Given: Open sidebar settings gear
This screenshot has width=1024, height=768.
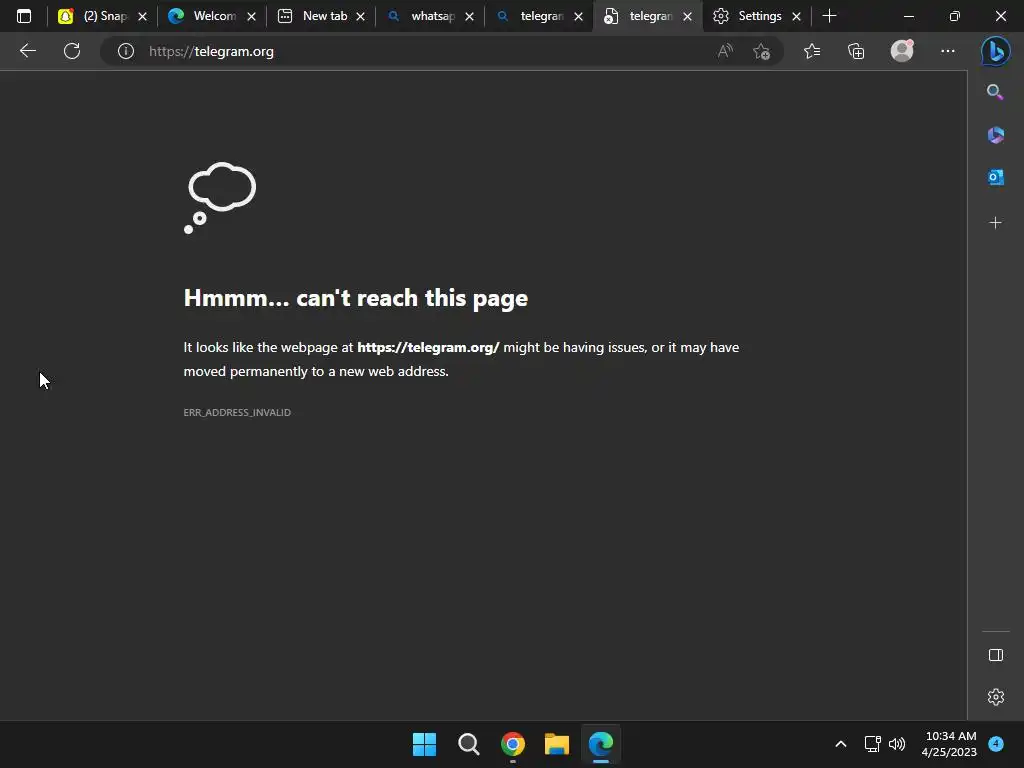Looking at the screenshot, I should point(995,697).
